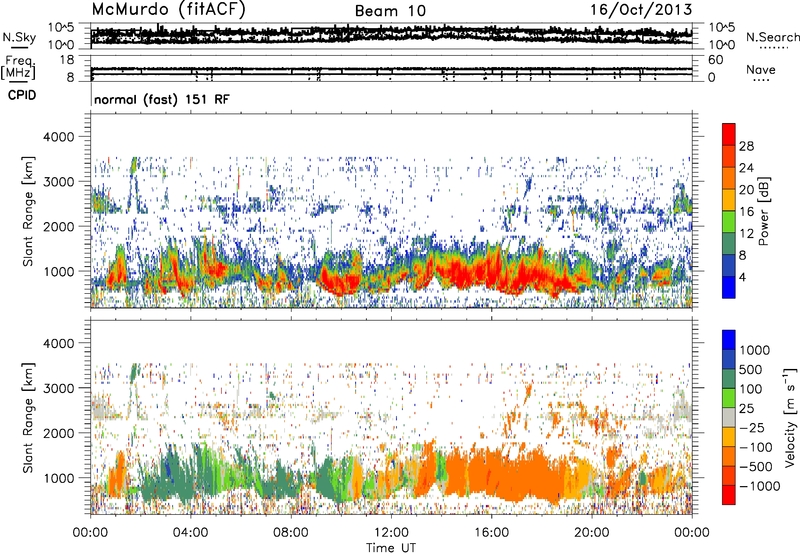This screenshot has width=800, height=554.
Task: Click the "12" tick on Power colorbar
Action: [746, 234]
